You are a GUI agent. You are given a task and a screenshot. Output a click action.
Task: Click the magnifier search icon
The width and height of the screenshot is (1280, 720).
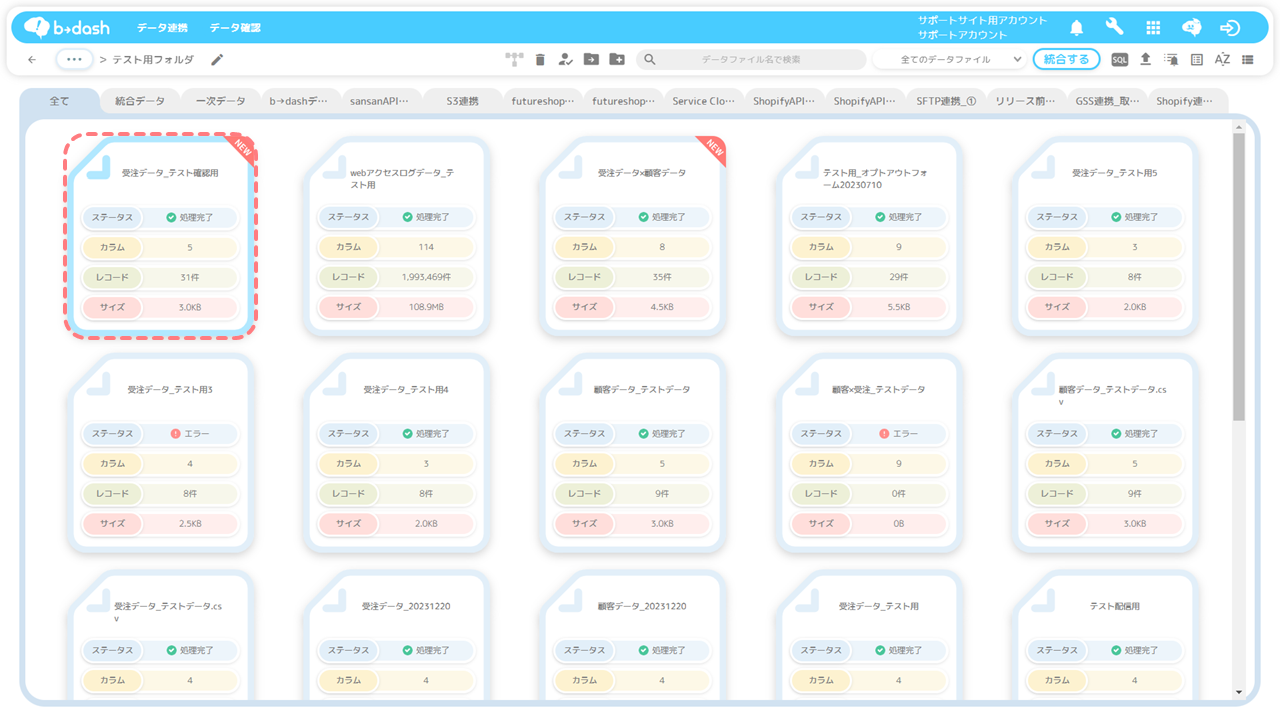click(x=650, y=60)
